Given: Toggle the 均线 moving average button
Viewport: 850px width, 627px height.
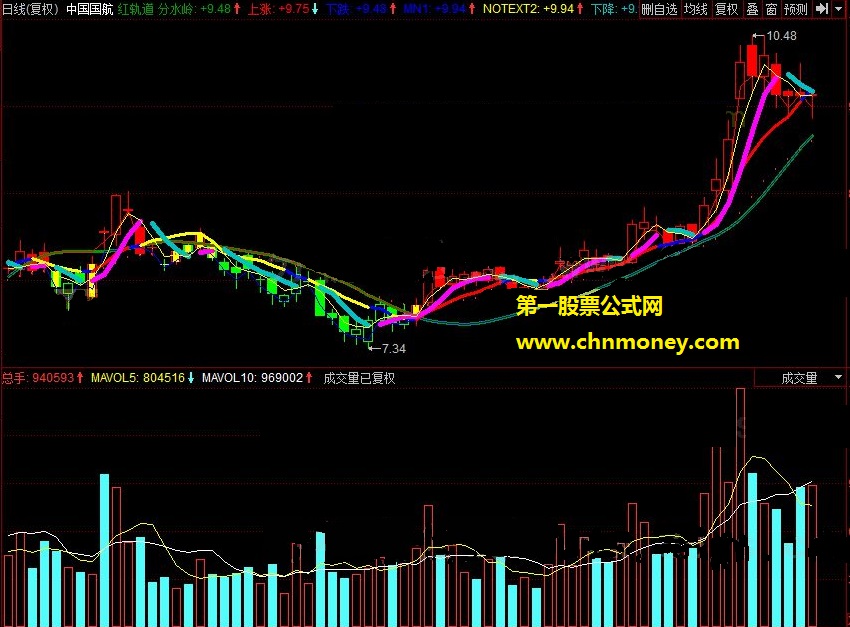Looking at the screenshot, I should tap(696, 9).
